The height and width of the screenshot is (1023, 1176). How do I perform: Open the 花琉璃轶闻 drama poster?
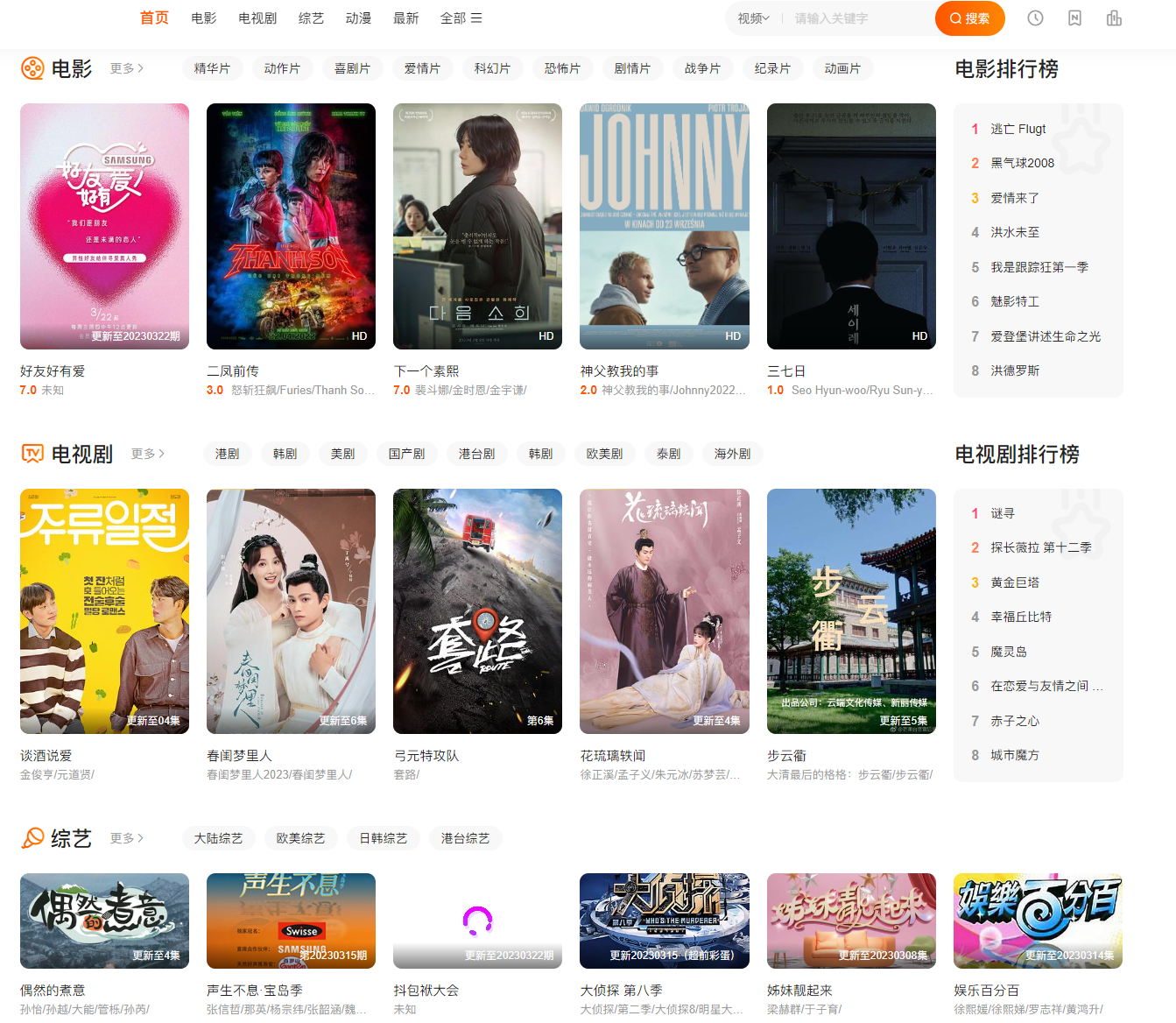(x=665, y=611)
